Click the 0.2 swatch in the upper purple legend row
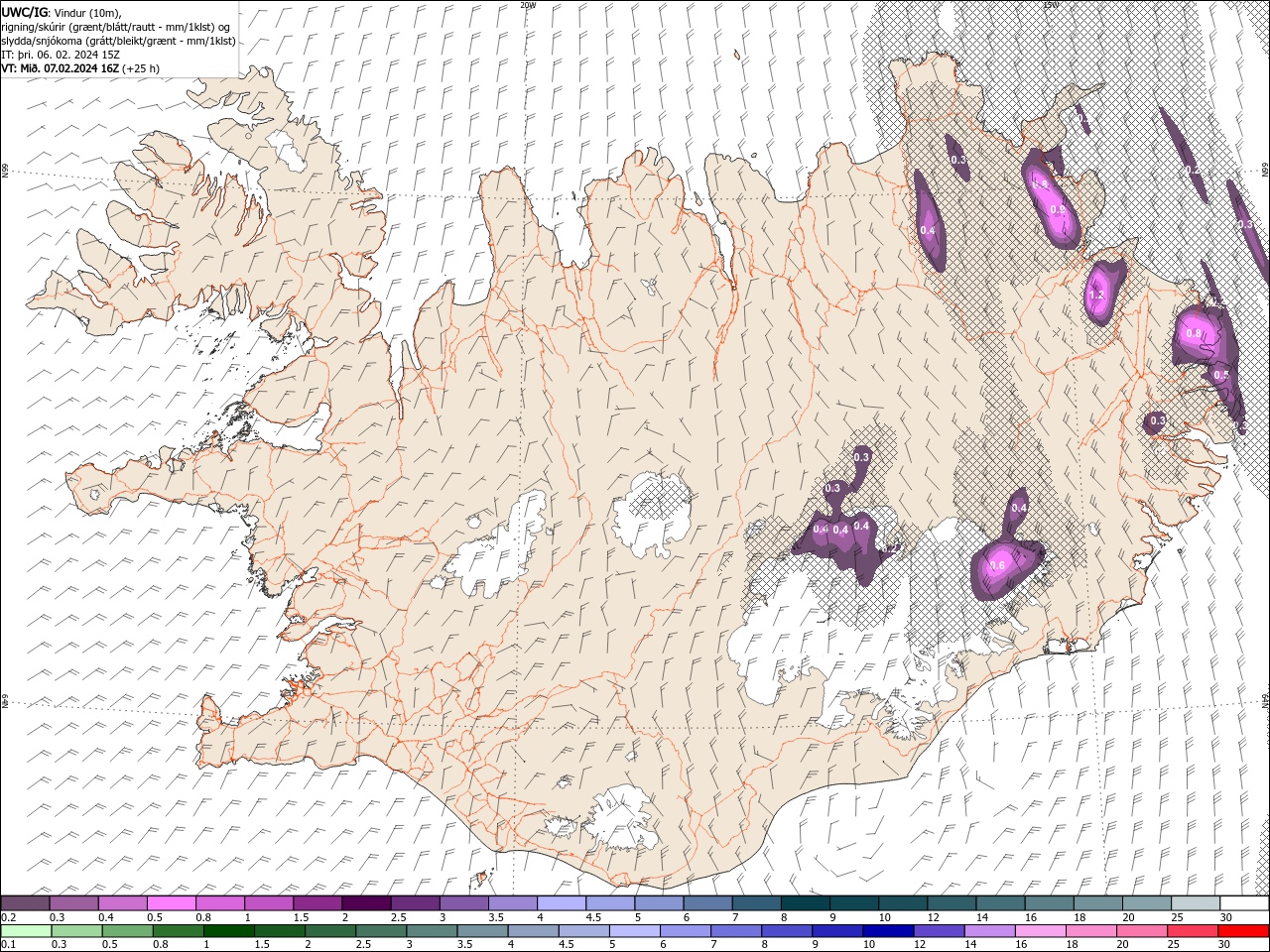Image resolution: width=1270 pixels, height=952 pixels. click(x=26, y=903)
